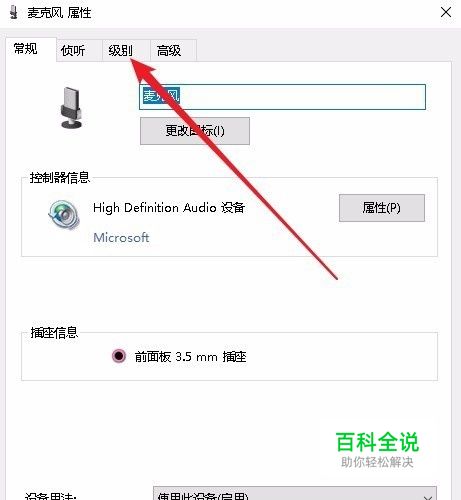Click the 百科全说 green watermark logo
This screenshot has height=500, width=461.
(377, 442)
